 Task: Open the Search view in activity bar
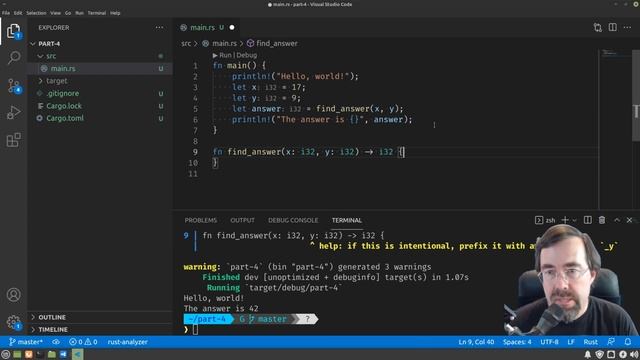13,58
